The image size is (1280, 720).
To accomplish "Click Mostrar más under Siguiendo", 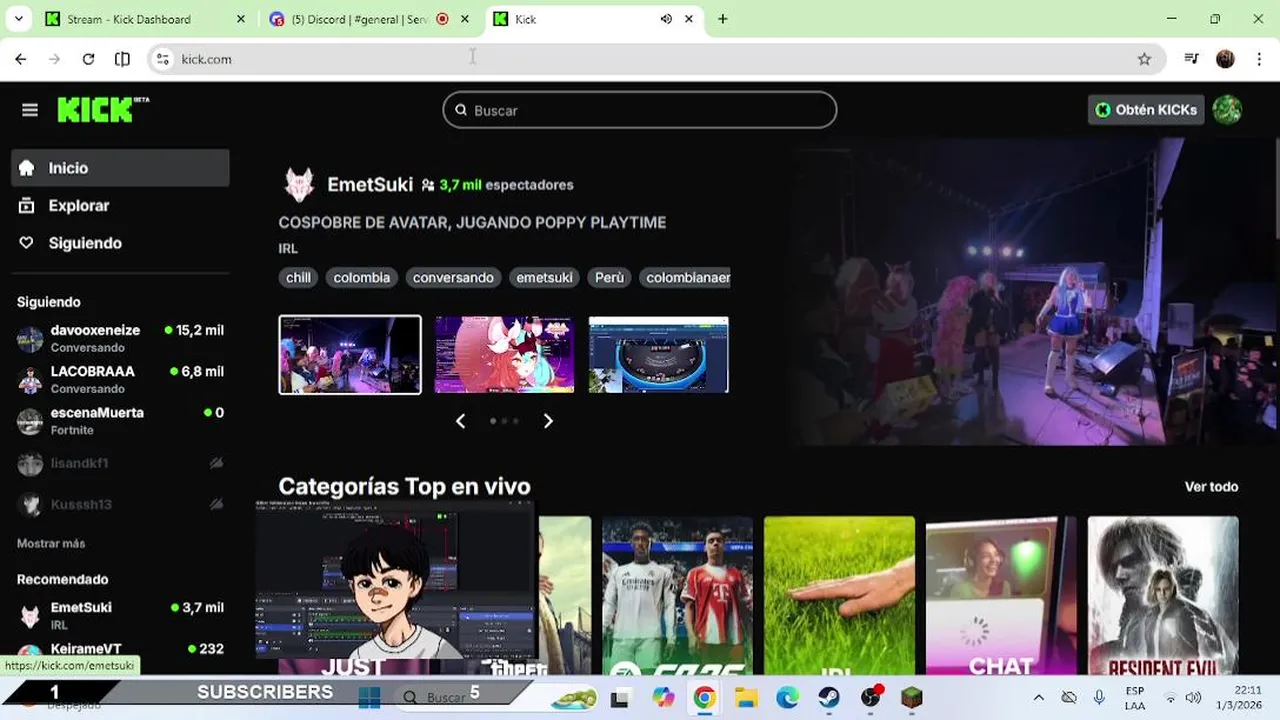I will (x=51, y=544).
